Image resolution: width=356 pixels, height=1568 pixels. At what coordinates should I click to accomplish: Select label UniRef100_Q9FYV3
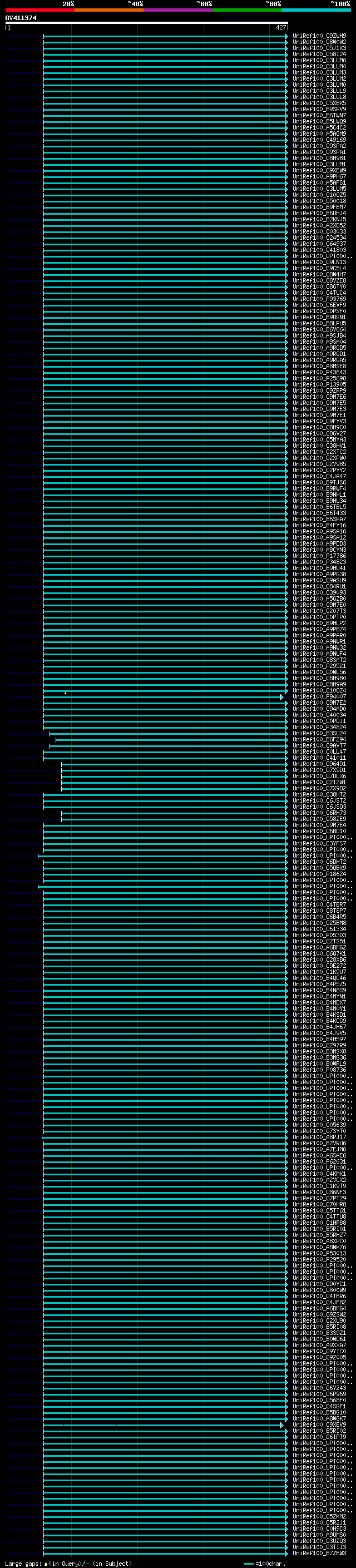tap(319, 422)
